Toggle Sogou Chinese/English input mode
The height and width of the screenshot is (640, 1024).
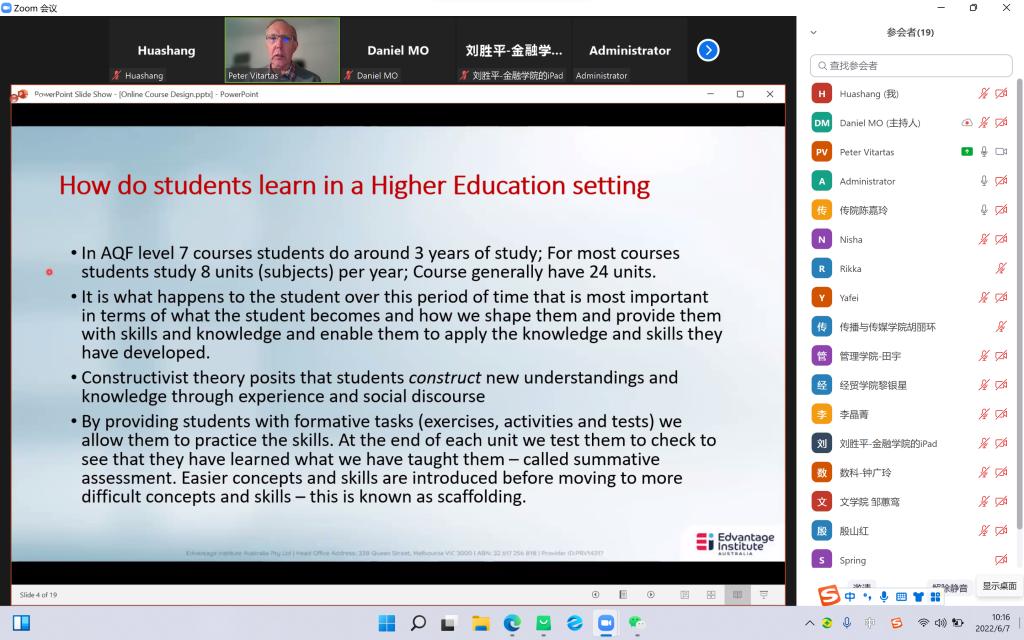click(850, 597)
